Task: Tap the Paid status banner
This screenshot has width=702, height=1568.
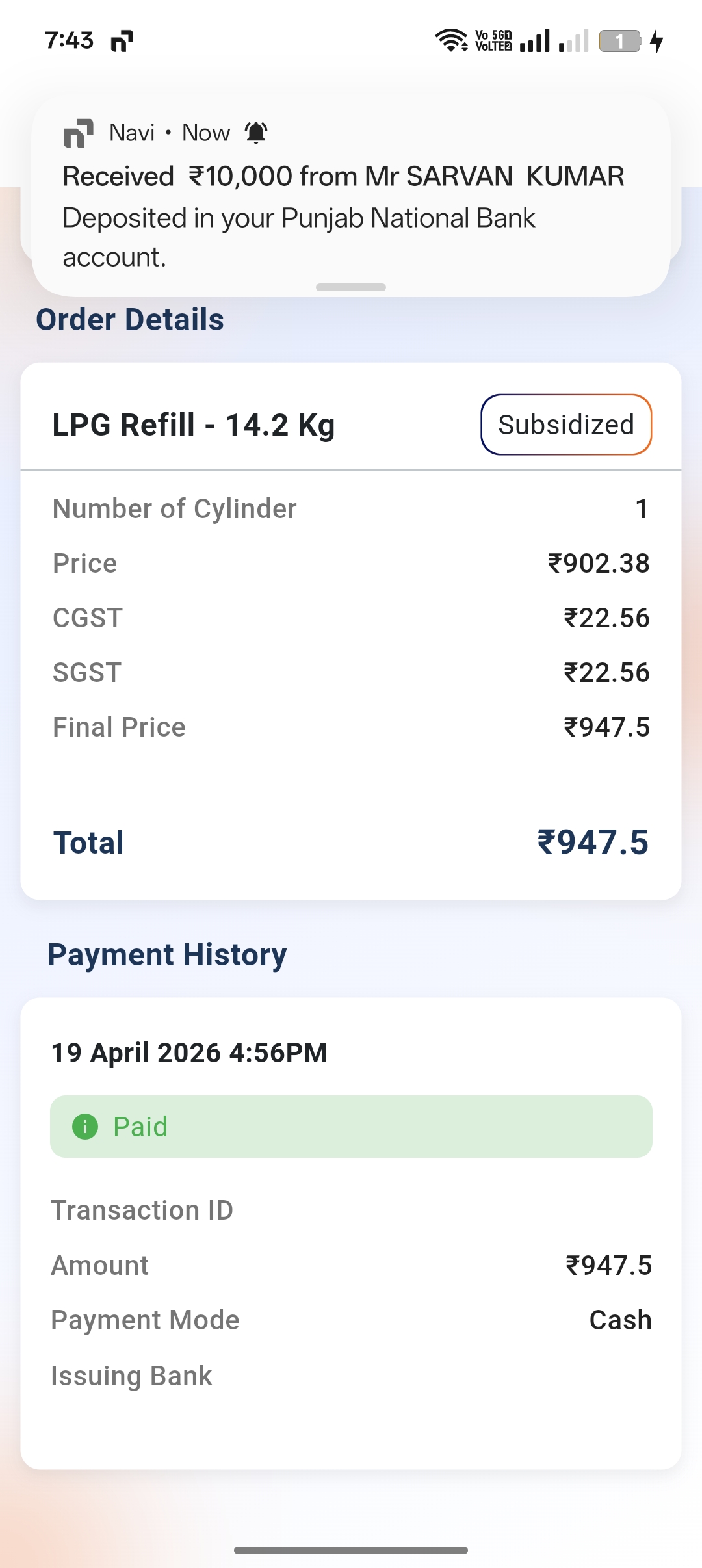Action: [x=351, y=1127]
